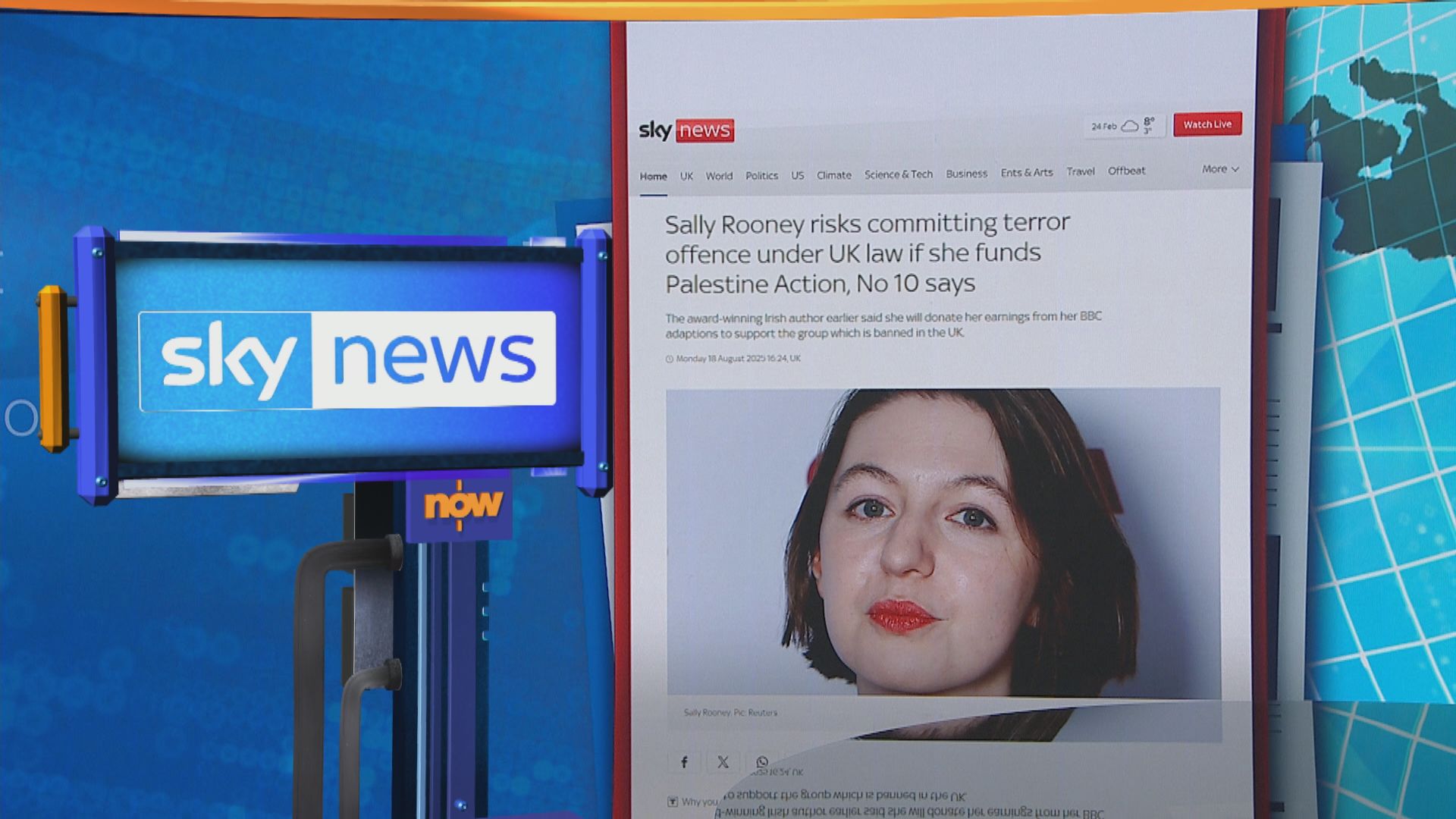Select the Politics nav item

(761, 175)
